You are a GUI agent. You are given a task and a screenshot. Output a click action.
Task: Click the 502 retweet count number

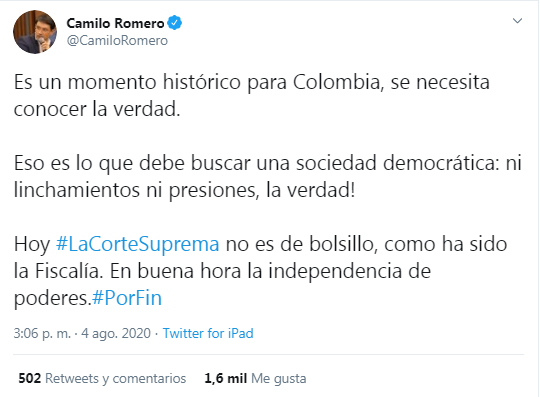30,378
